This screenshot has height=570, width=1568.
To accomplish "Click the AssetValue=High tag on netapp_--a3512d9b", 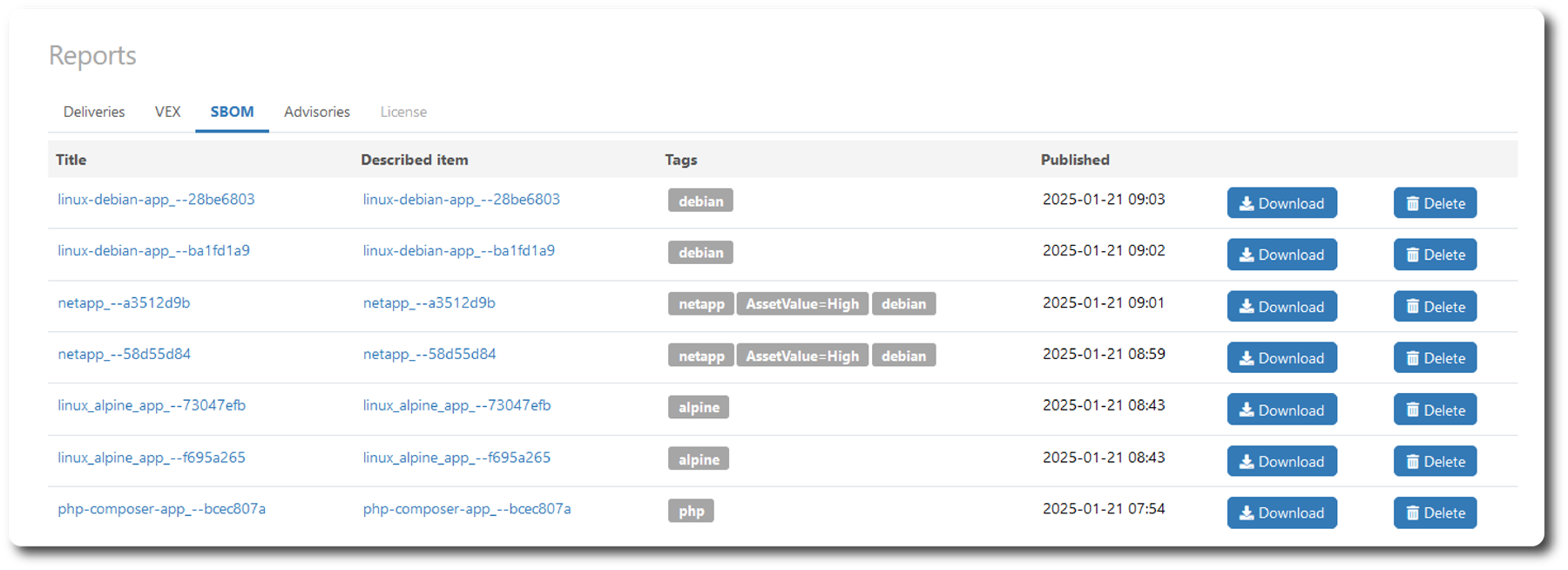I will click(801, 303).
